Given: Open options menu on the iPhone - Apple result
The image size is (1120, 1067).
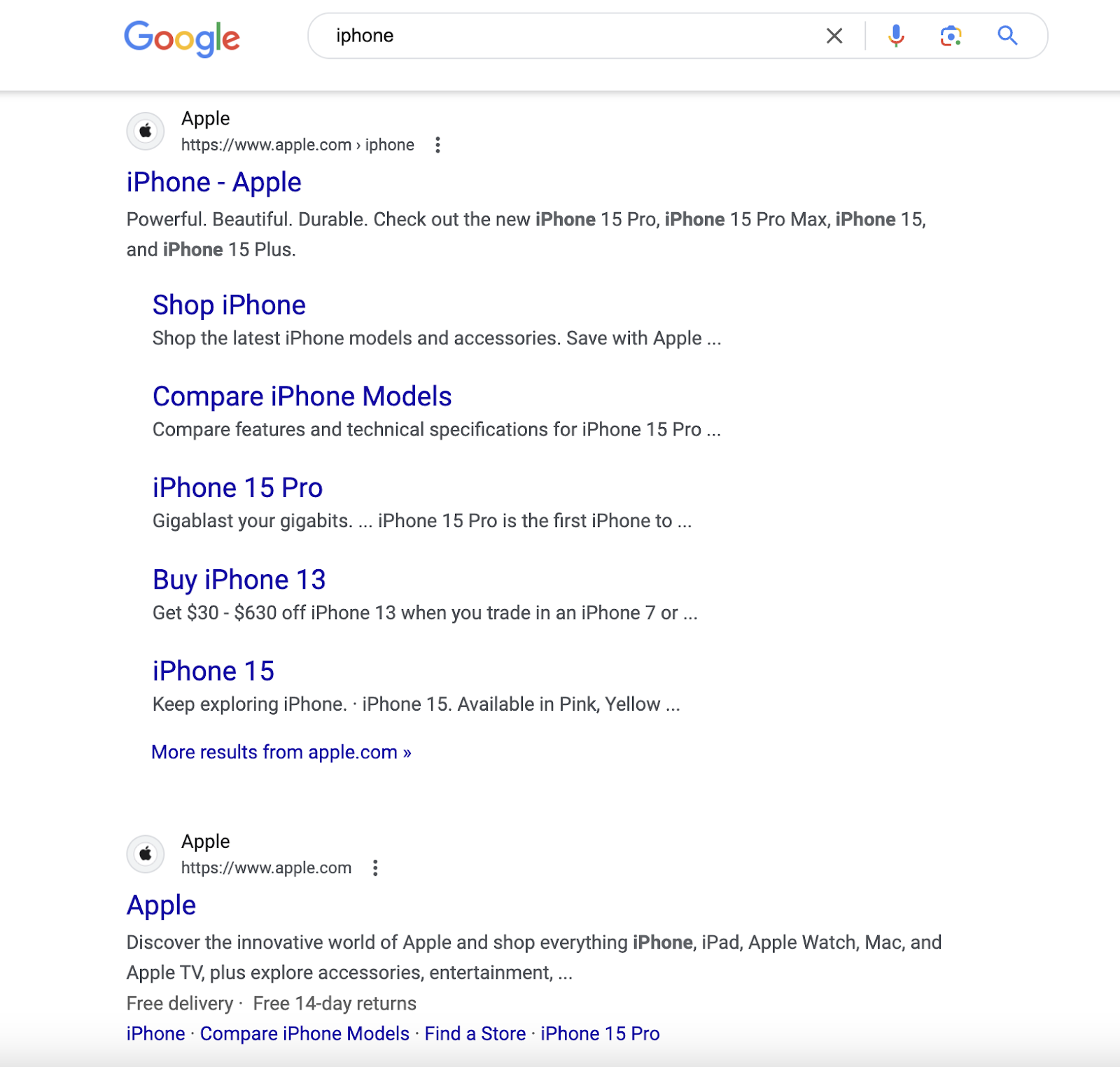Looking at the screenshot, I should [x=439, y=145].
